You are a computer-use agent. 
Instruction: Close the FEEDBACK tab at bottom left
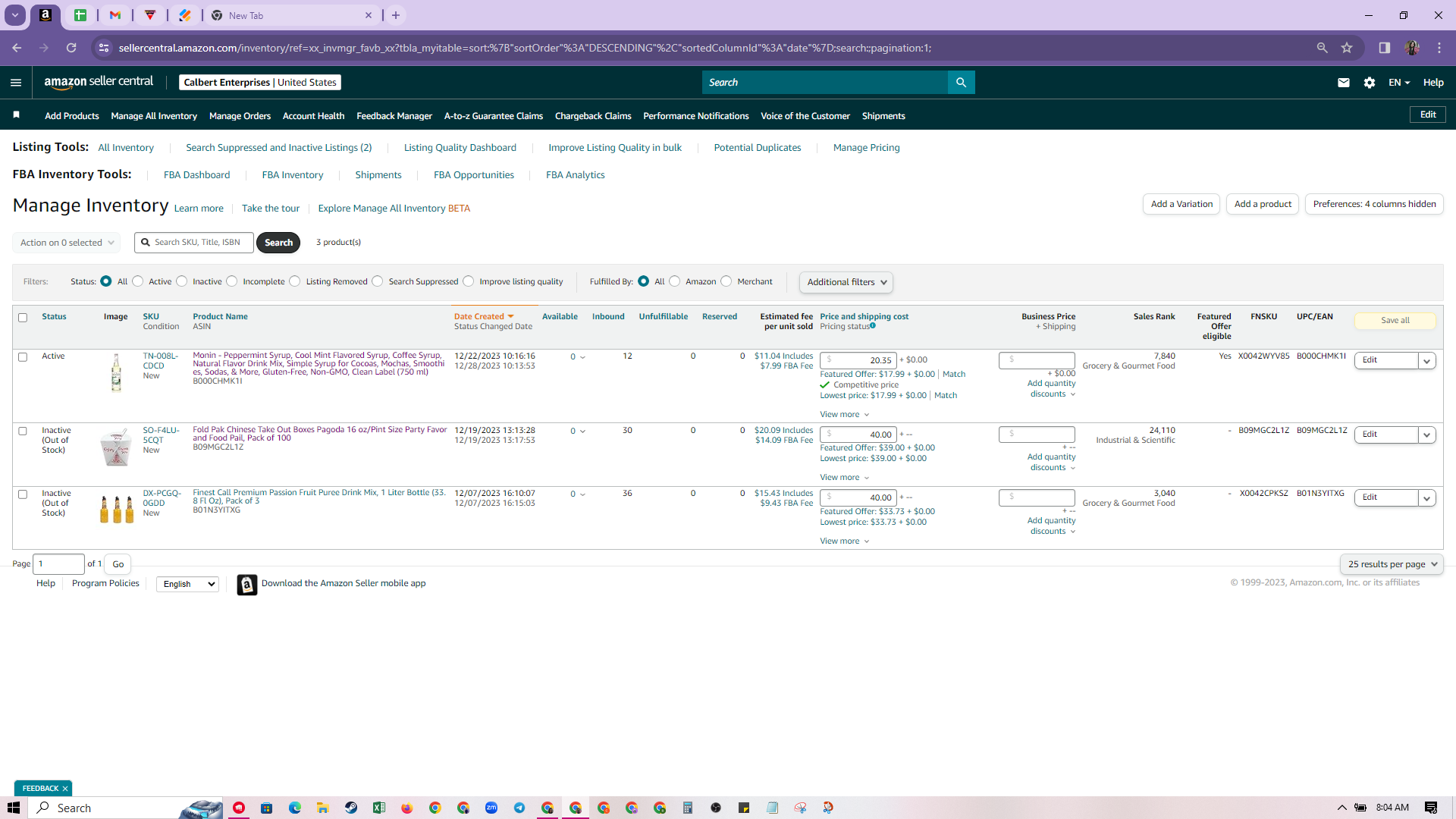click(65, 789)
